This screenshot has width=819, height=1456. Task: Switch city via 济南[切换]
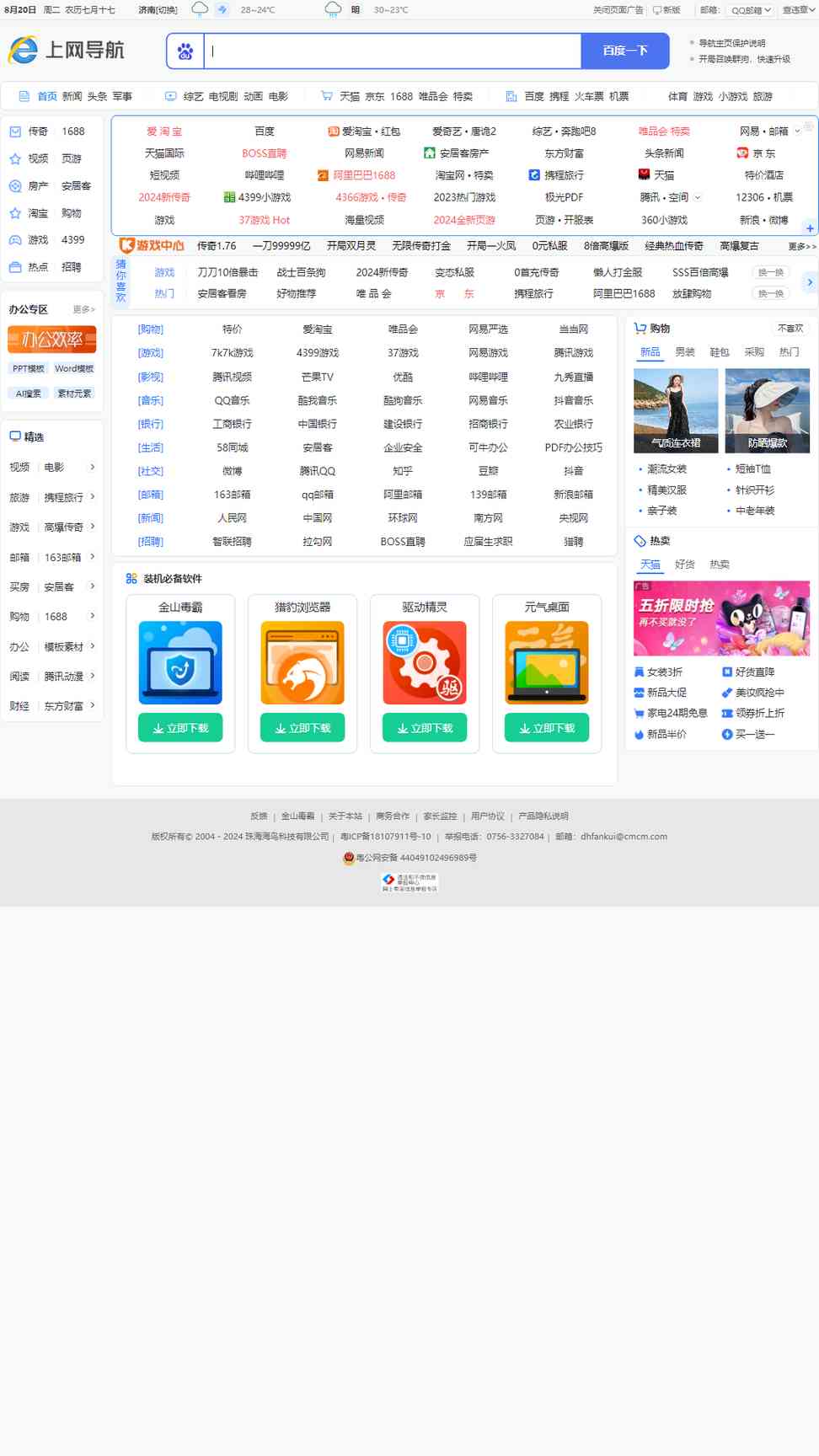point(158,10)
